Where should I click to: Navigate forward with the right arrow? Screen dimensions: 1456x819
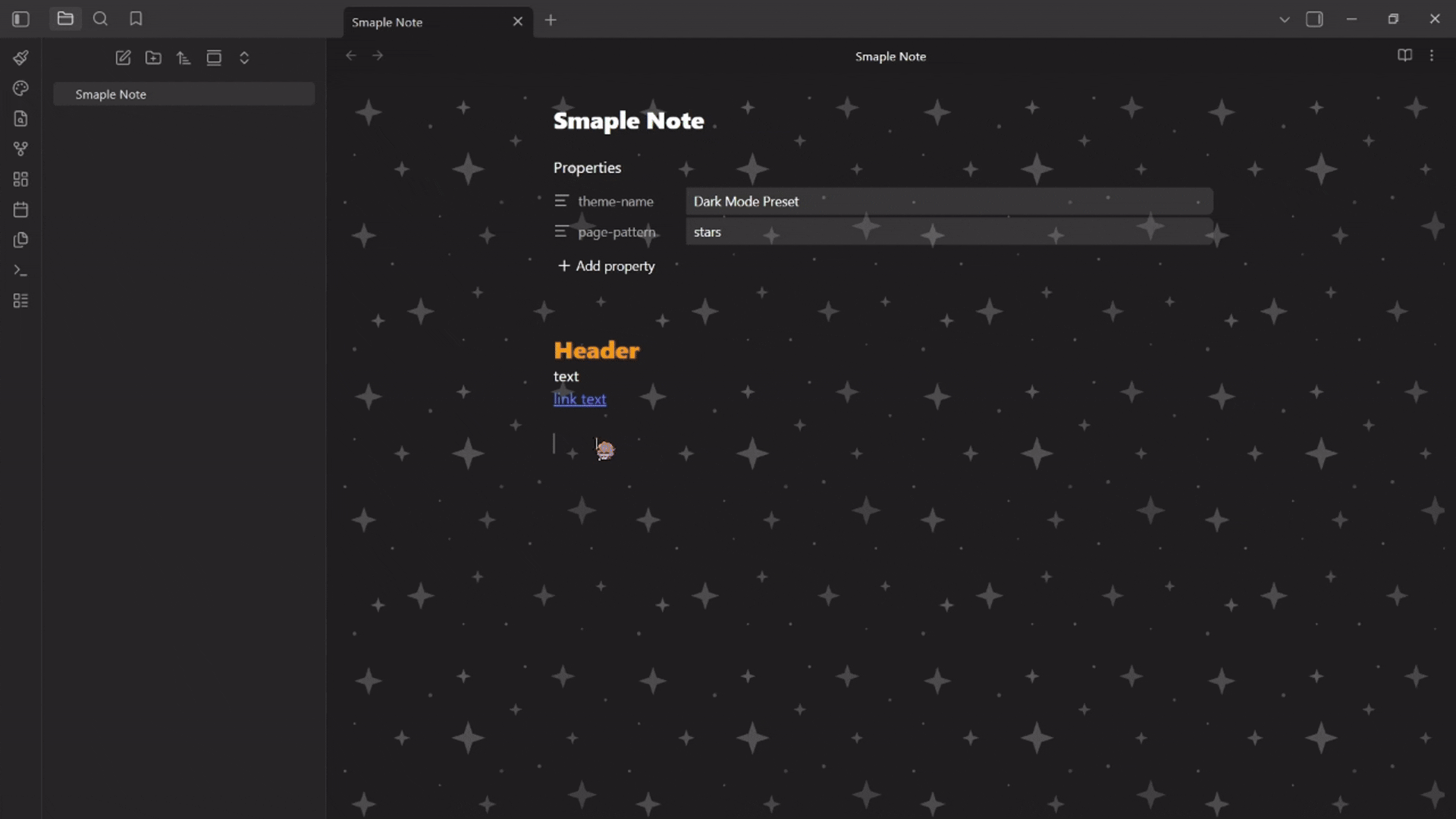point(378,55)
